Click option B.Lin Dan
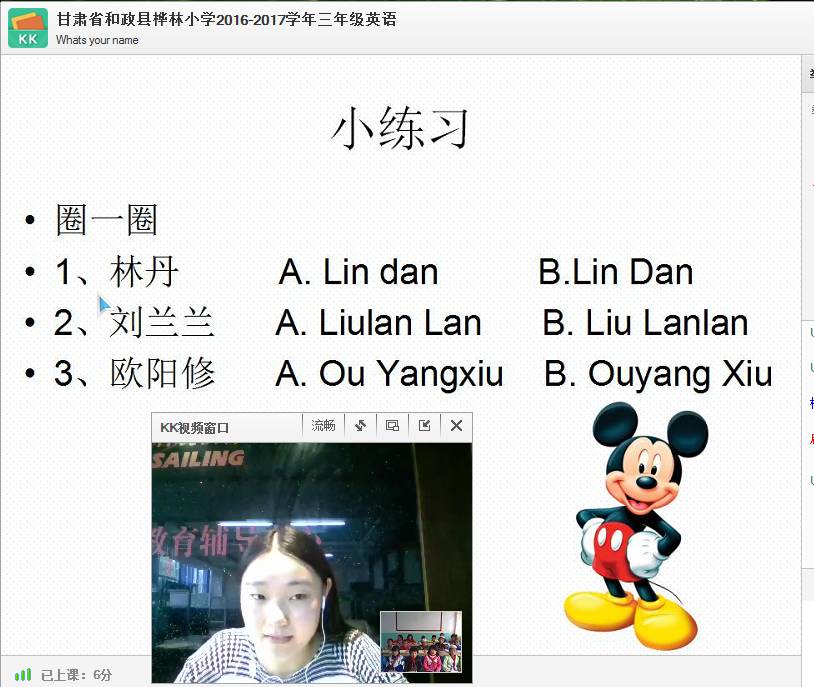 click(616, 272)
